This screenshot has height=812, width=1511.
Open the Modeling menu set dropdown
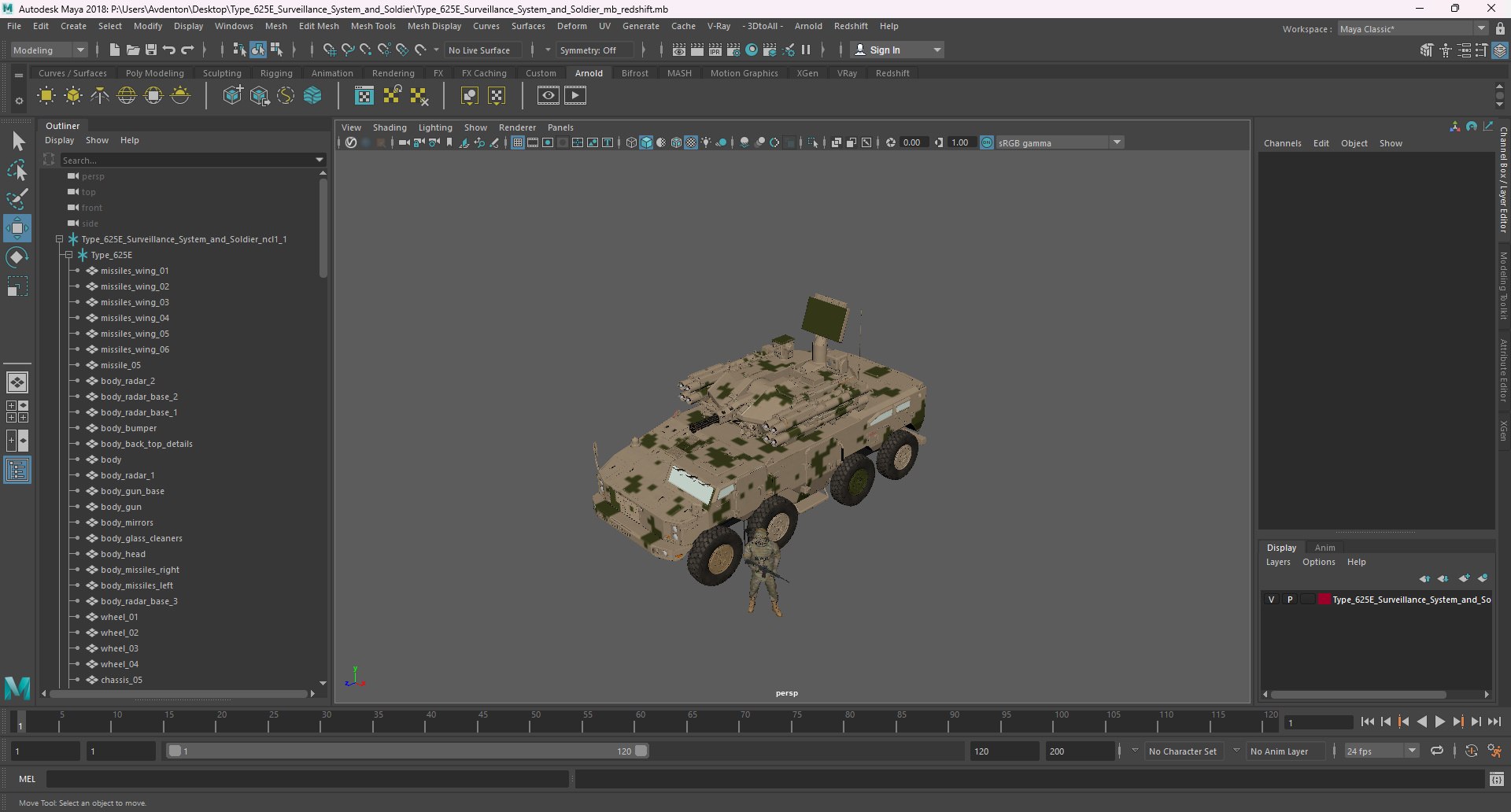tap(49, 50)
